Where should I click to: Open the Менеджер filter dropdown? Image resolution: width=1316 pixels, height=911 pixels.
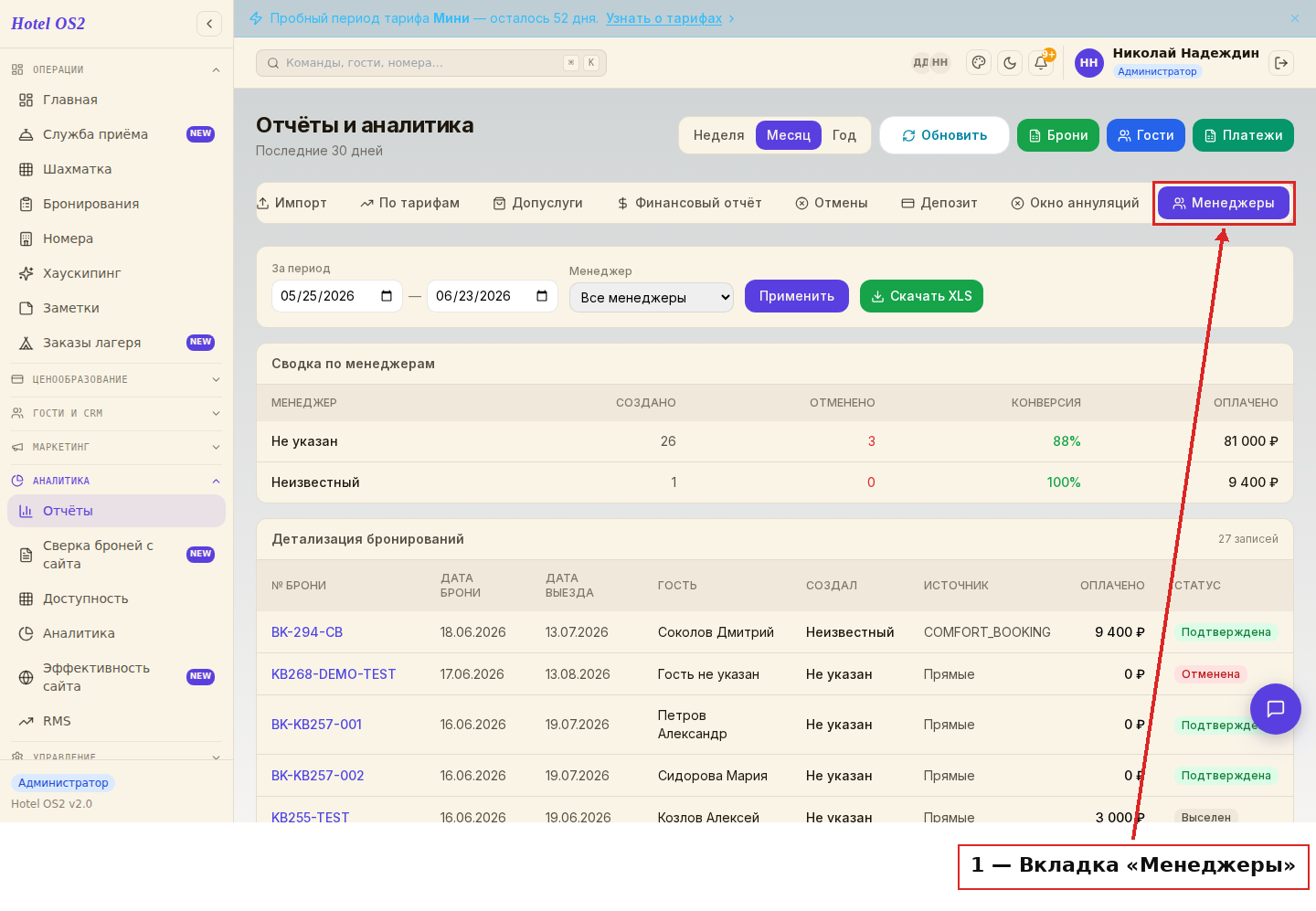651,297
